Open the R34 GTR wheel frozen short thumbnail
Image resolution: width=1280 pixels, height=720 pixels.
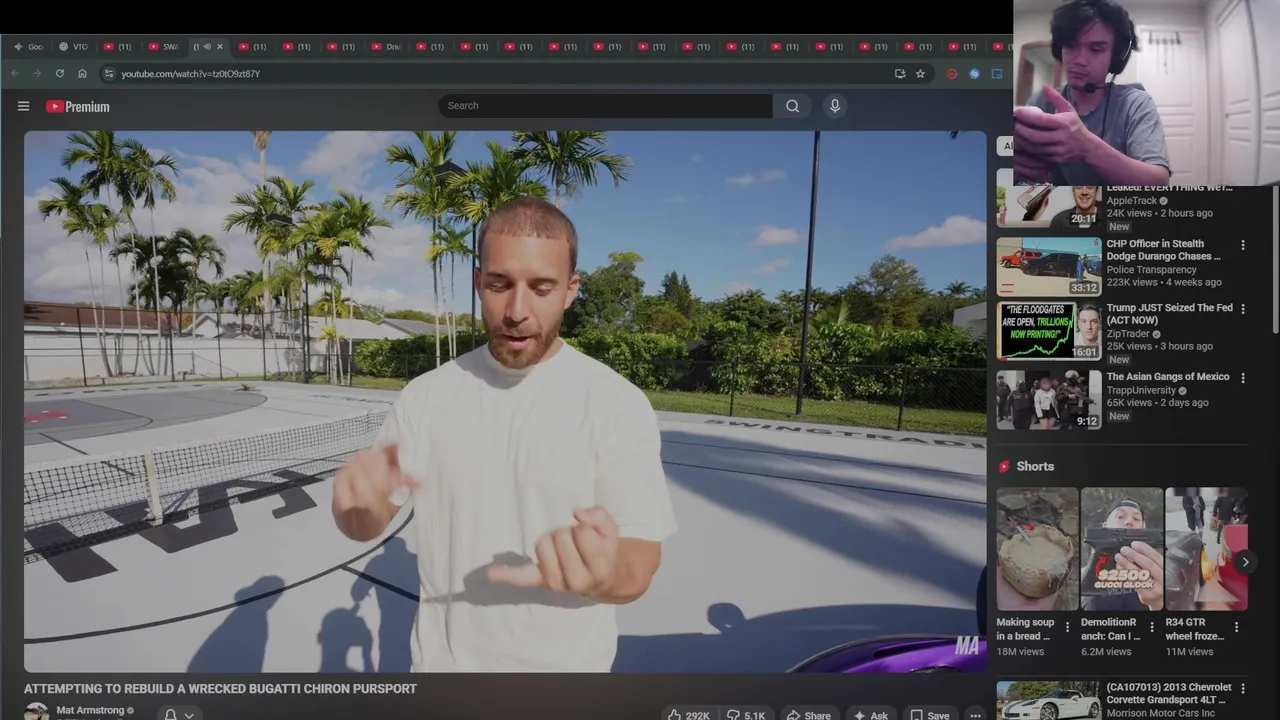click(1207, 549)
